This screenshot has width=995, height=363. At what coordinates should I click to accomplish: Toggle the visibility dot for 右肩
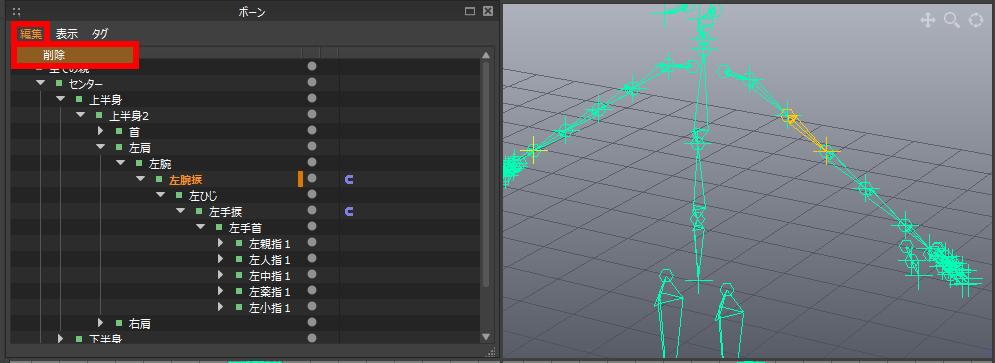[x=312, y=323]
